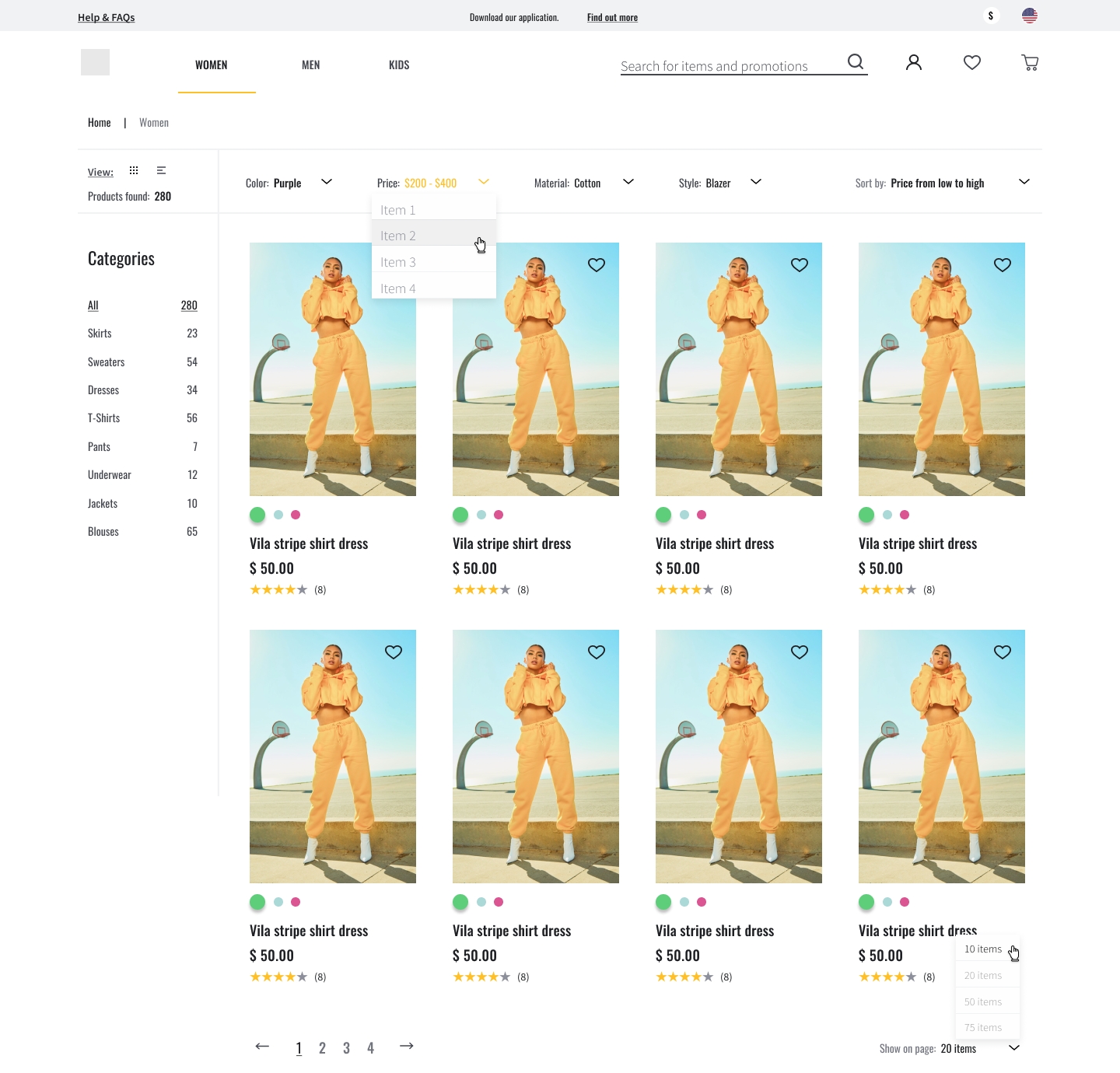This screenshot has width=1120, height=1073.
Task: Open Help & FAQs link
Action: click(x=107, y=17)
